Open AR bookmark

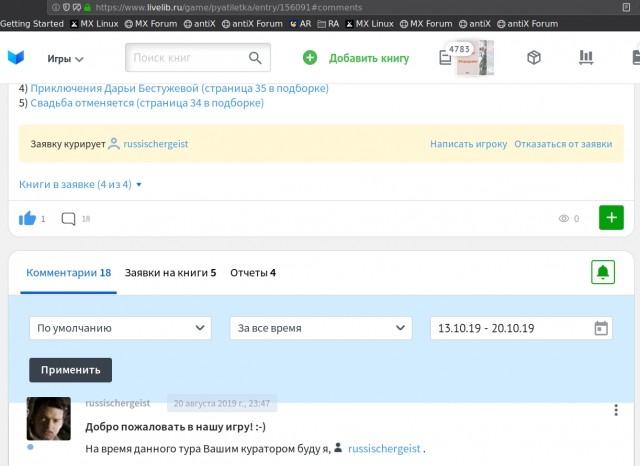[x=300, y=24]
